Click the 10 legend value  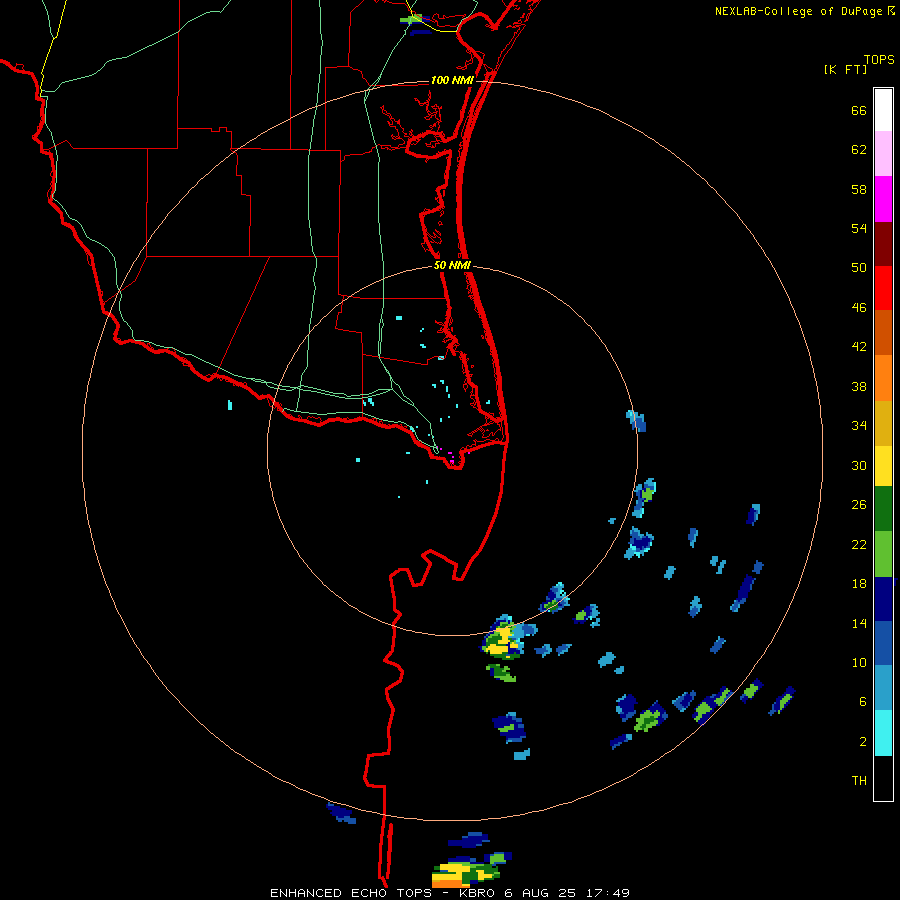pyautogui.click(x=859, y=663)
